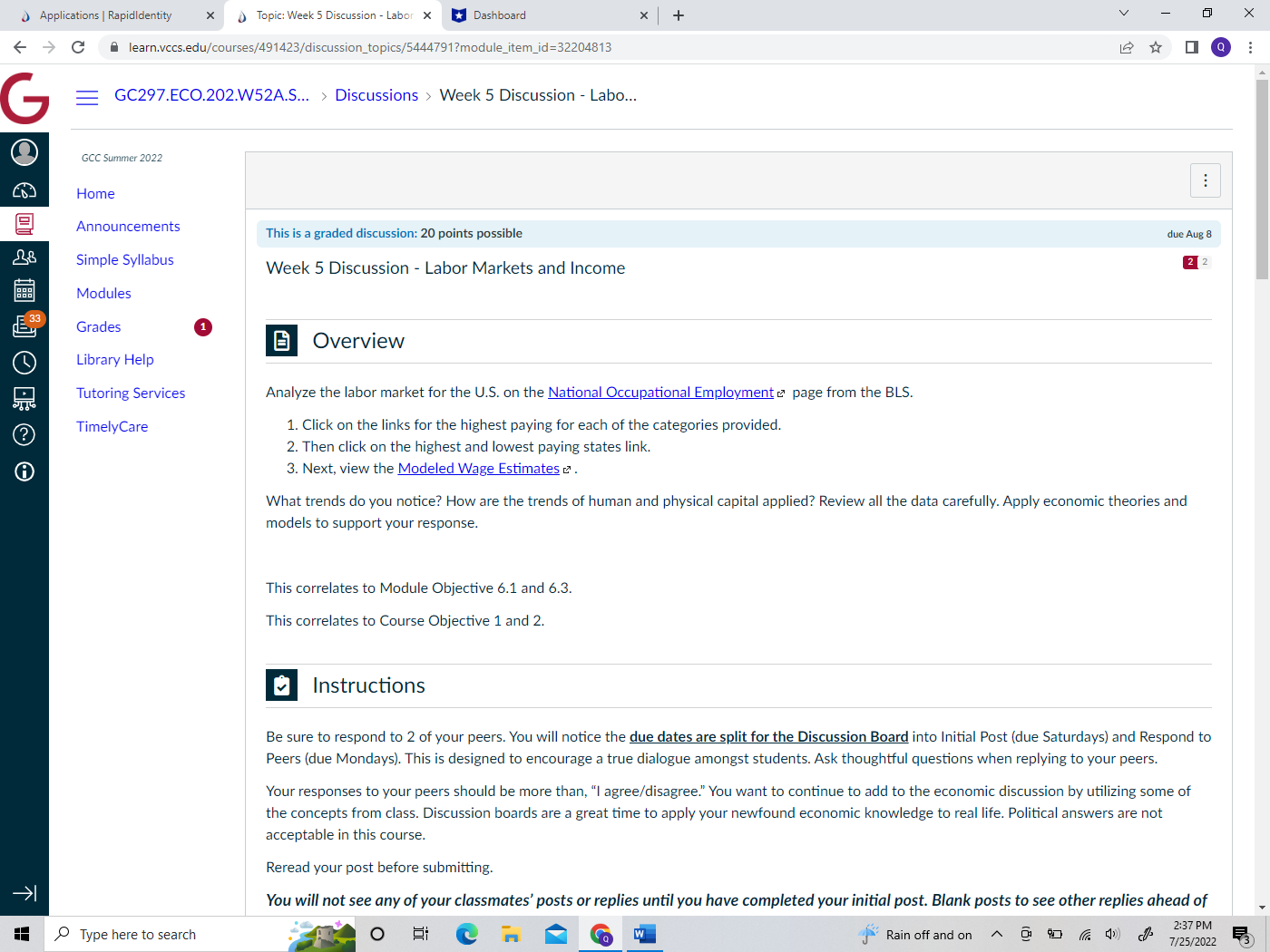Adjust the speaker volume from the system tray
Viewport: 1270px width, 952px height.
[1112, 934]
